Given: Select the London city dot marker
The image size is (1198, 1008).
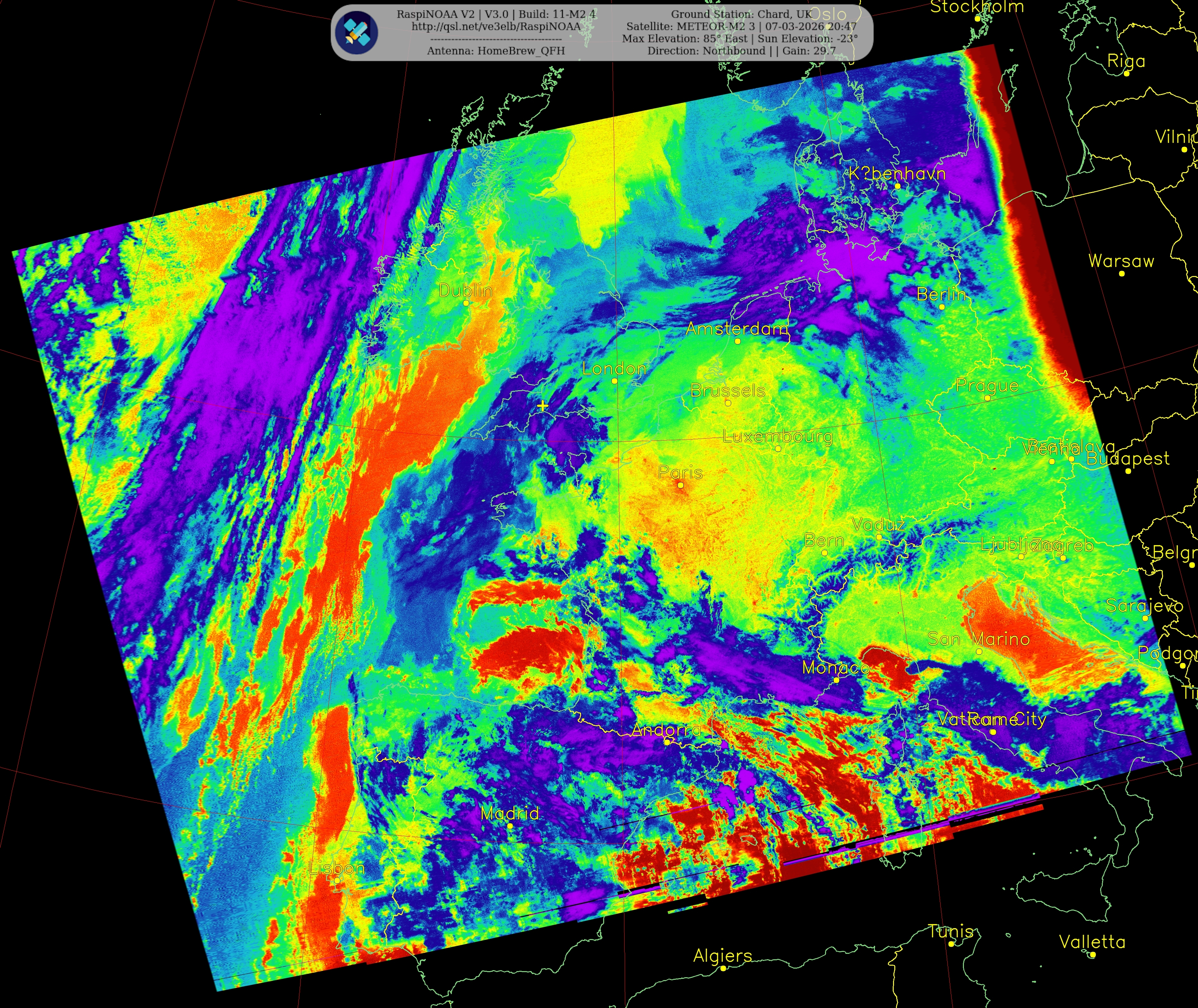Looking at the screenshot, I should [x=614, y=381].
